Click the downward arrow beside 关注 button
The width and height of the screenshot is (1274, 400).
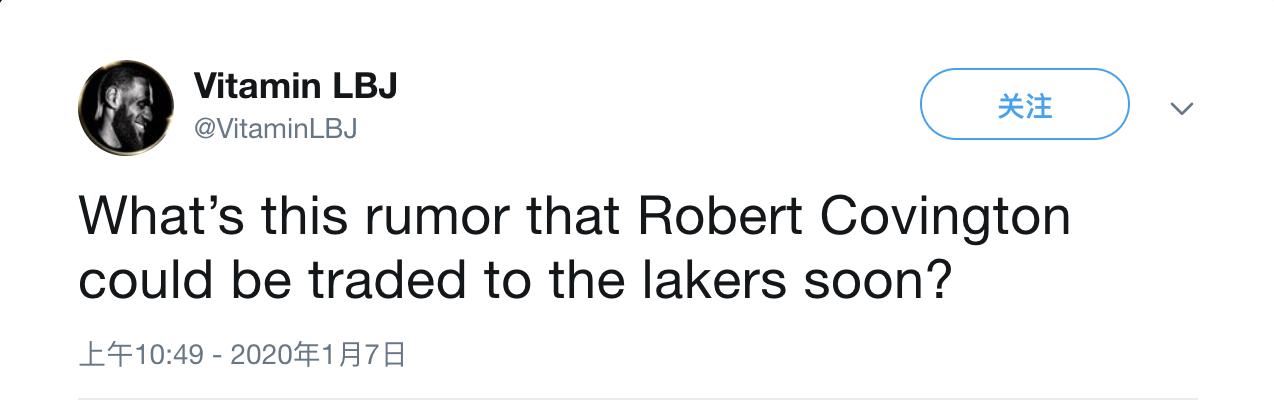click(1182, 107)
